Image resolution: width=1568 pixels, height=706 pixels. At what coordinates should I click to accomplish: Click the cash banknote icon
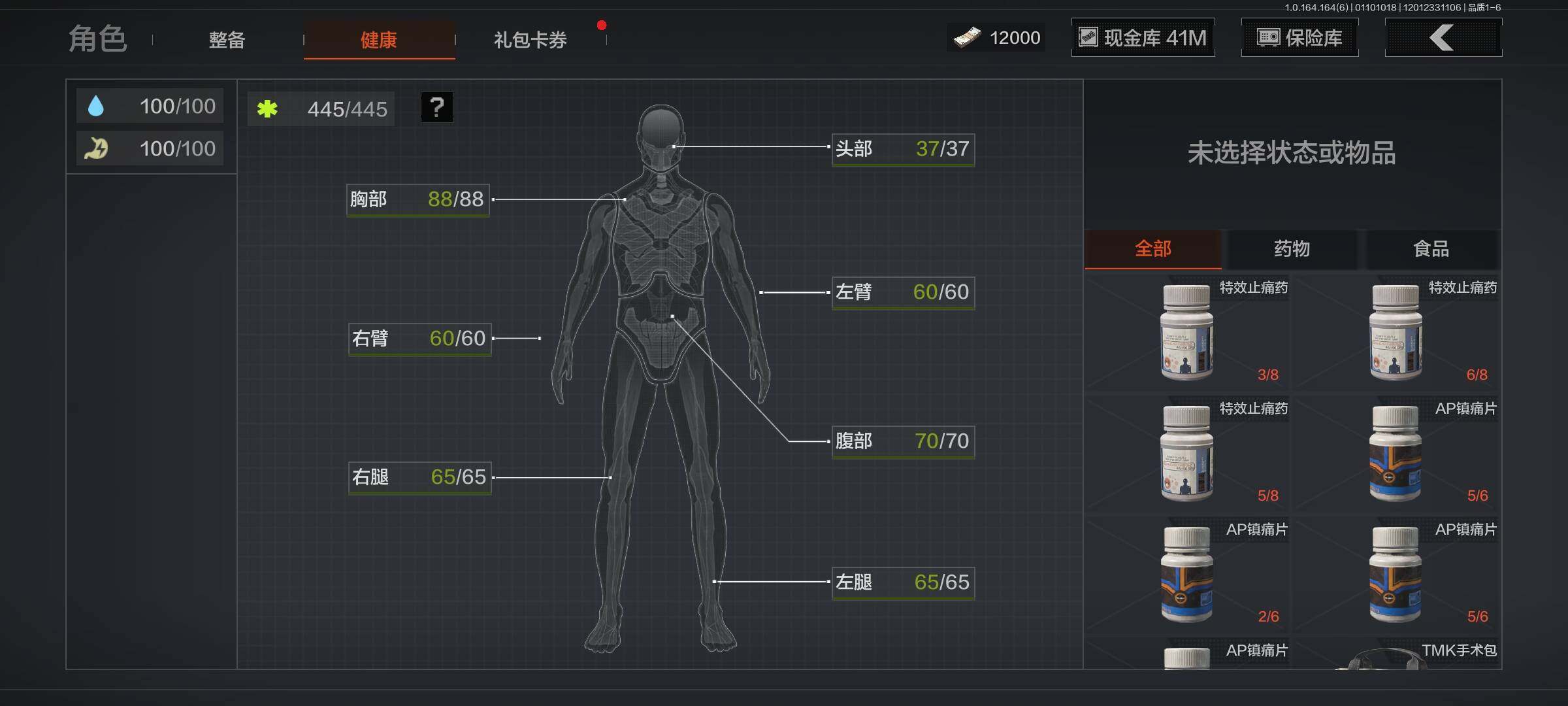(967, 38)
